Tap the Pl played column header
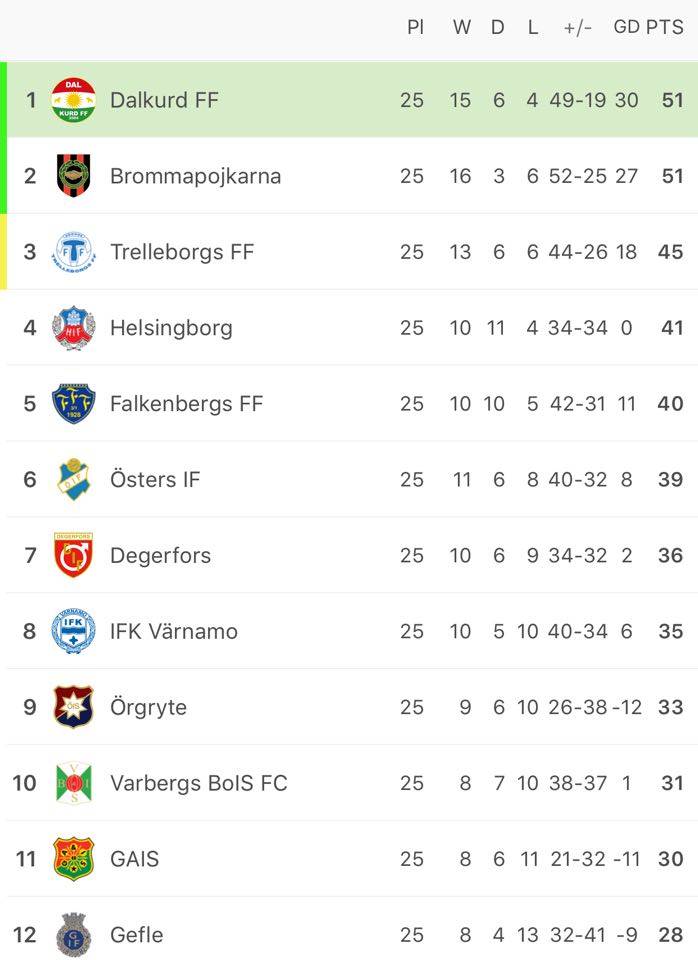The image size is (698, 960). click(415, 28)
